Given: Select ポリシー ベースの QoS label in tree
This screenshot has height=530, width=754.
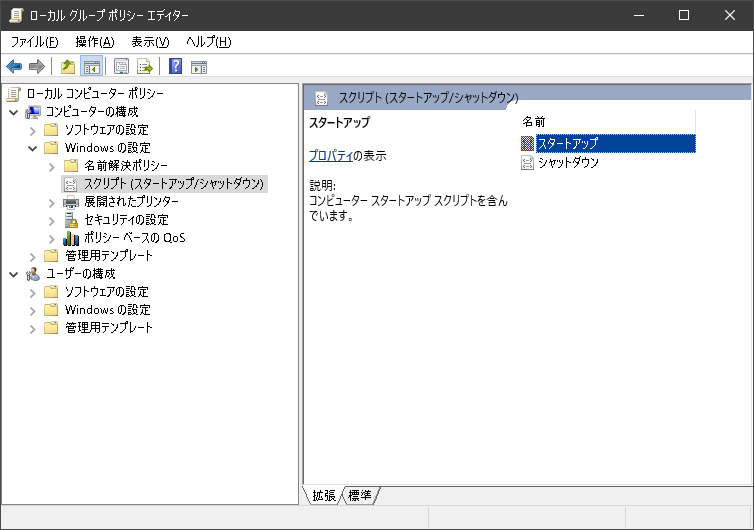Looking at the screenshot, I should tap(135, 238).
